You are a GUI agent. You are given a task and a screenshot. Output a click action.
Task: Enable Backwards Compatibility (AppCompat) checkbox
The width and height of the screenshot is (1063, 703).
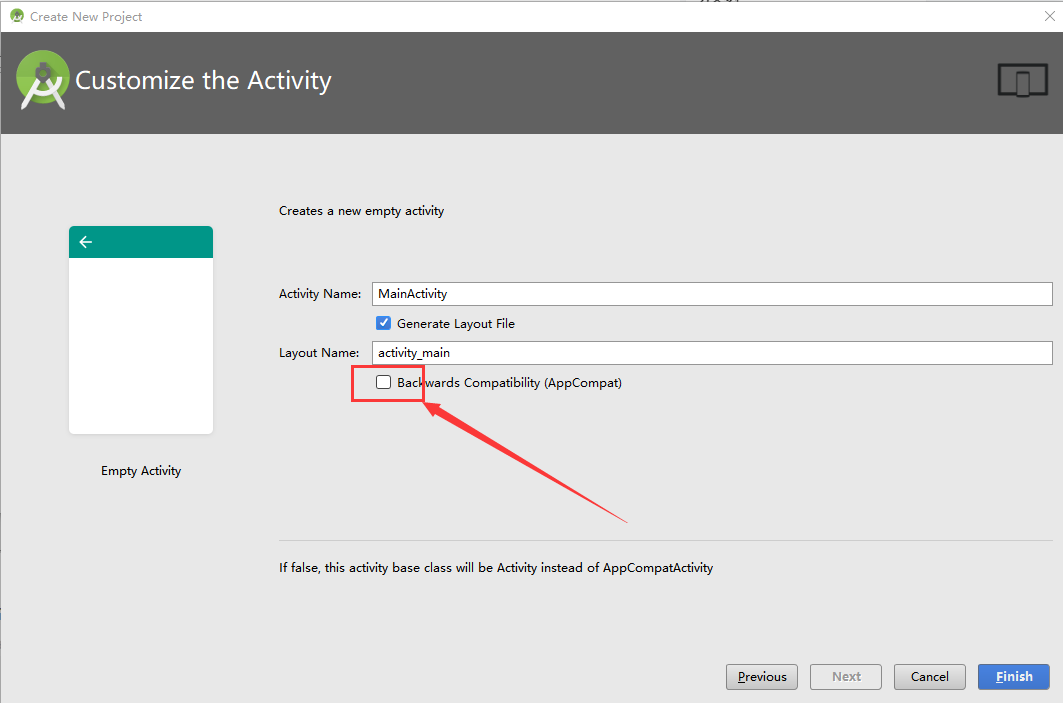tap(384, 382)
